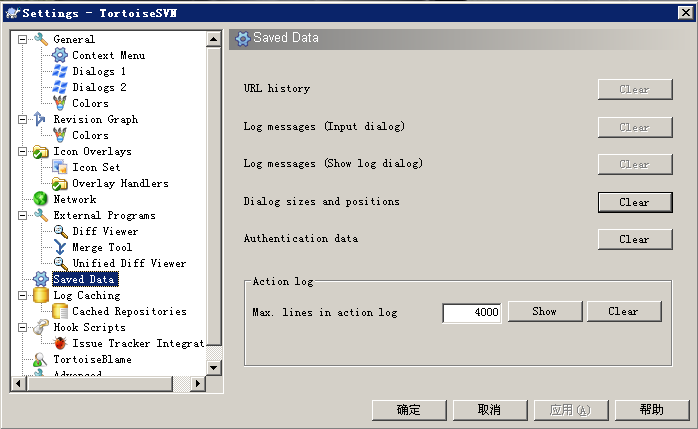The height and width of the screenshot is (429, 698).
Task: Click the 取消 (Cancel) button
Action: pyautogui.click(x=490, y=410)
